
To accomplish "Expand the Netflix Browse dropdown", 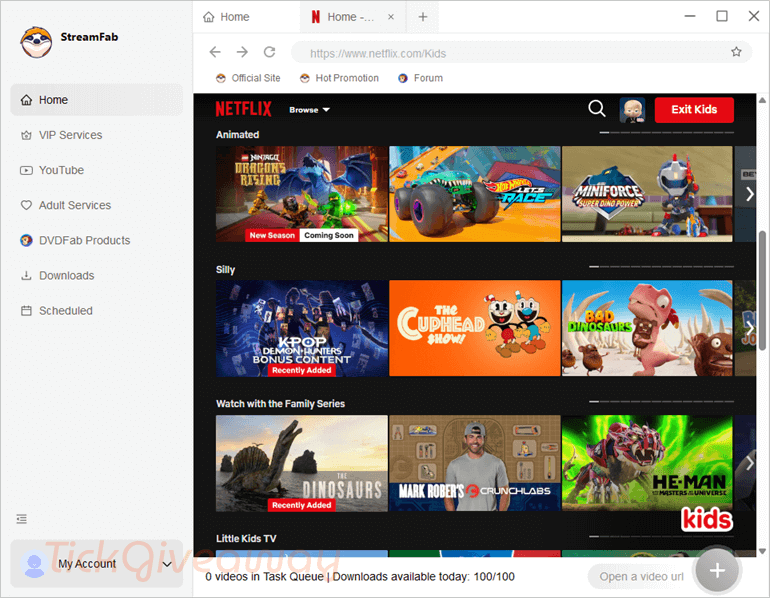I will 309,110.
